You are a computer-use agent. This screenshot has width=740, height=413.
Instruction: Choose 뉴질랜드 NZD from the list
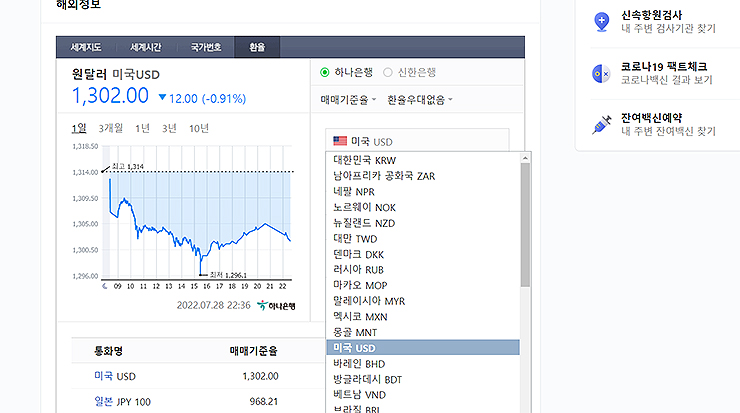[x=423, y=223]
